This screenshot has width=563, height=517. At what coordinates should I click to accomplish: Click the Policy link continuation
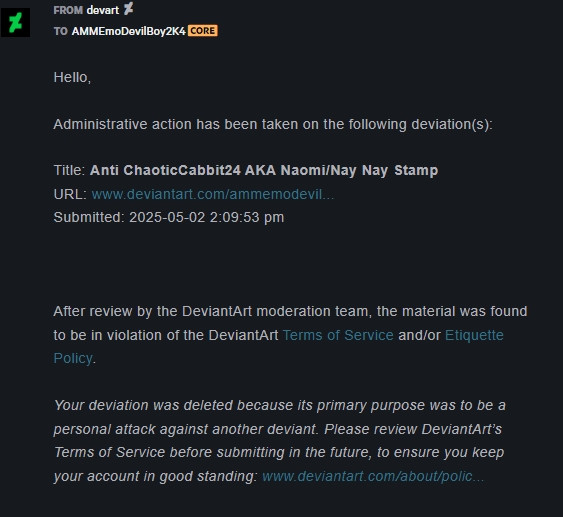point(73,358)
